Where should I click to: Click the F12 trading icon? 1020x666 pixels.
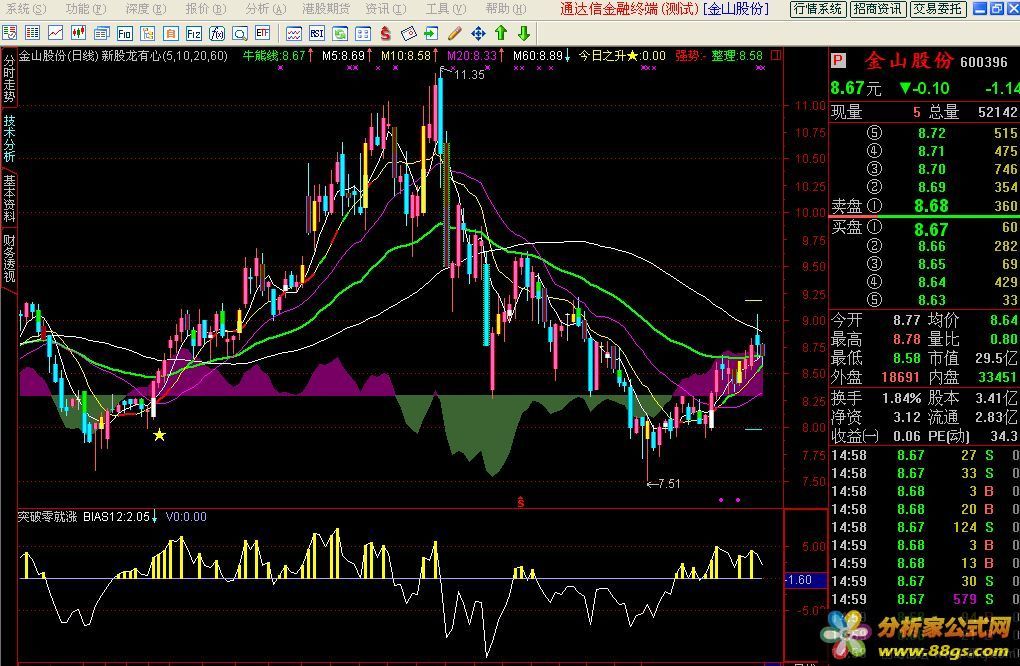pos(193,33)
